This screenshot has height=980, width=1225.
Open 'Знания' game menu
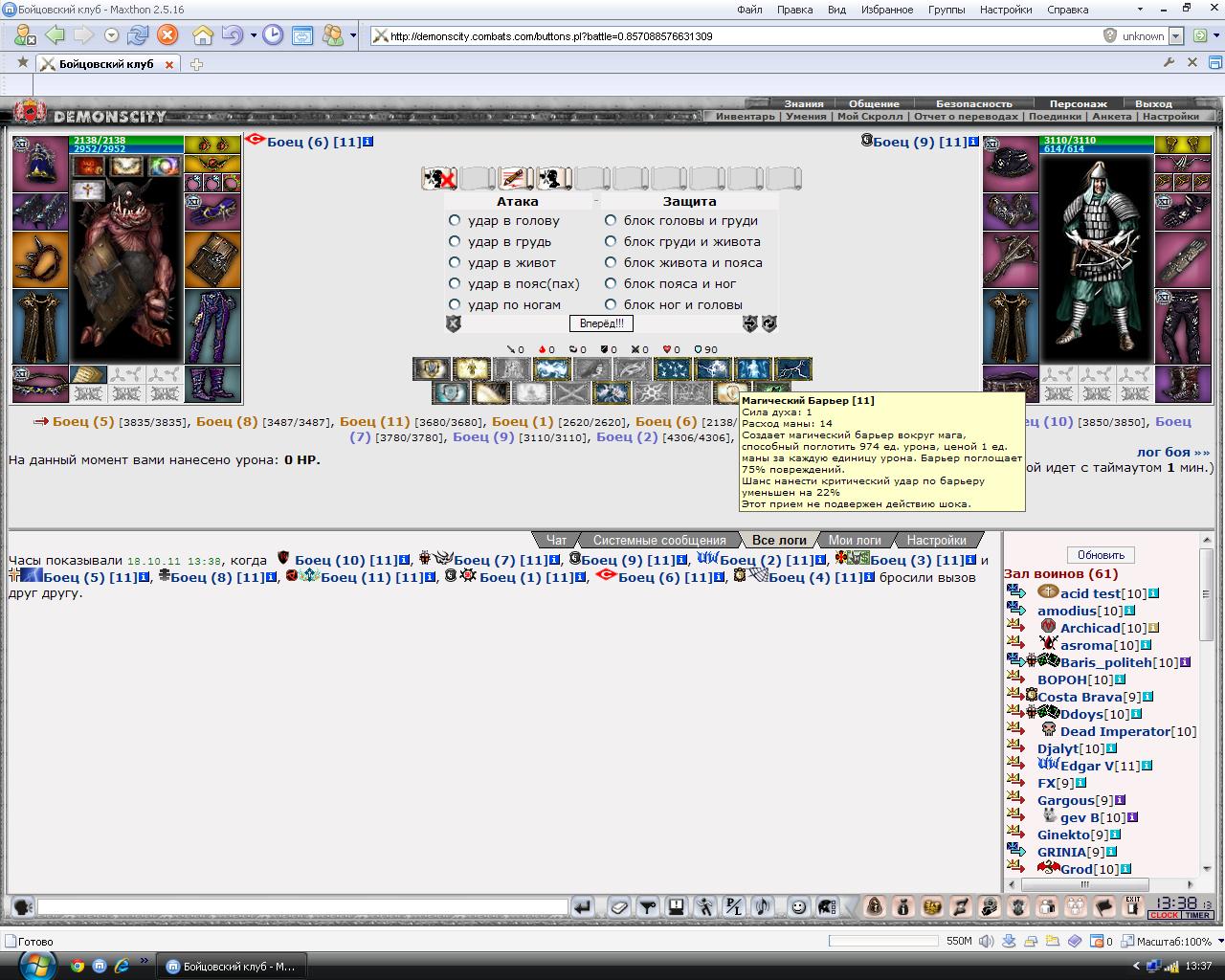click(804, 103)
